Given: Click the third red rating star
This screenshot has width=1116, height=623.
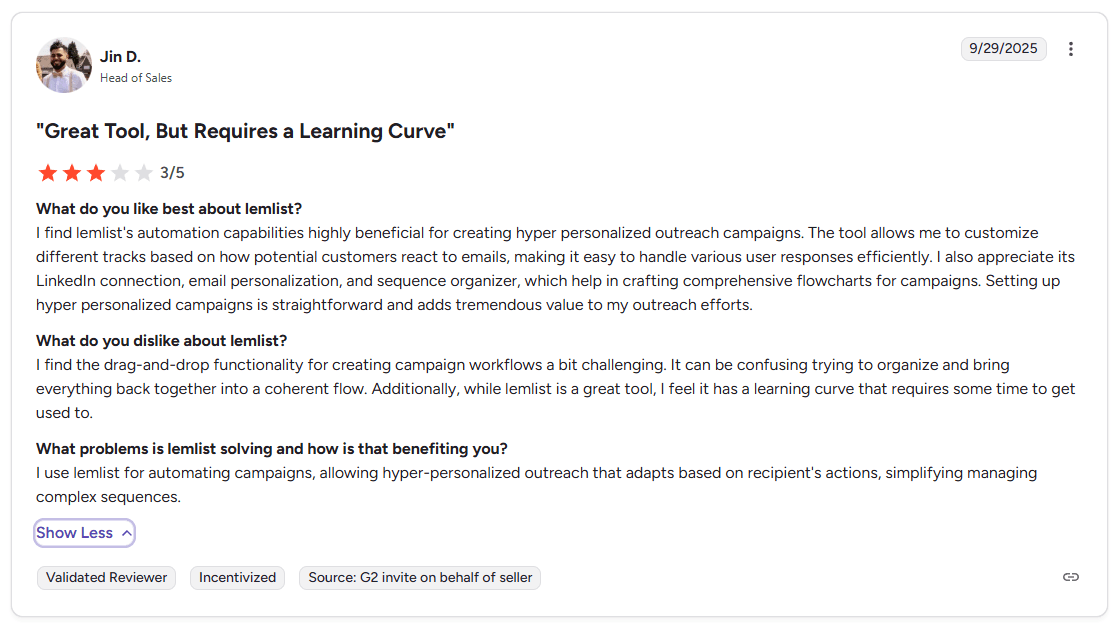Looking at the screenshot, I should (x=96, y=173).
